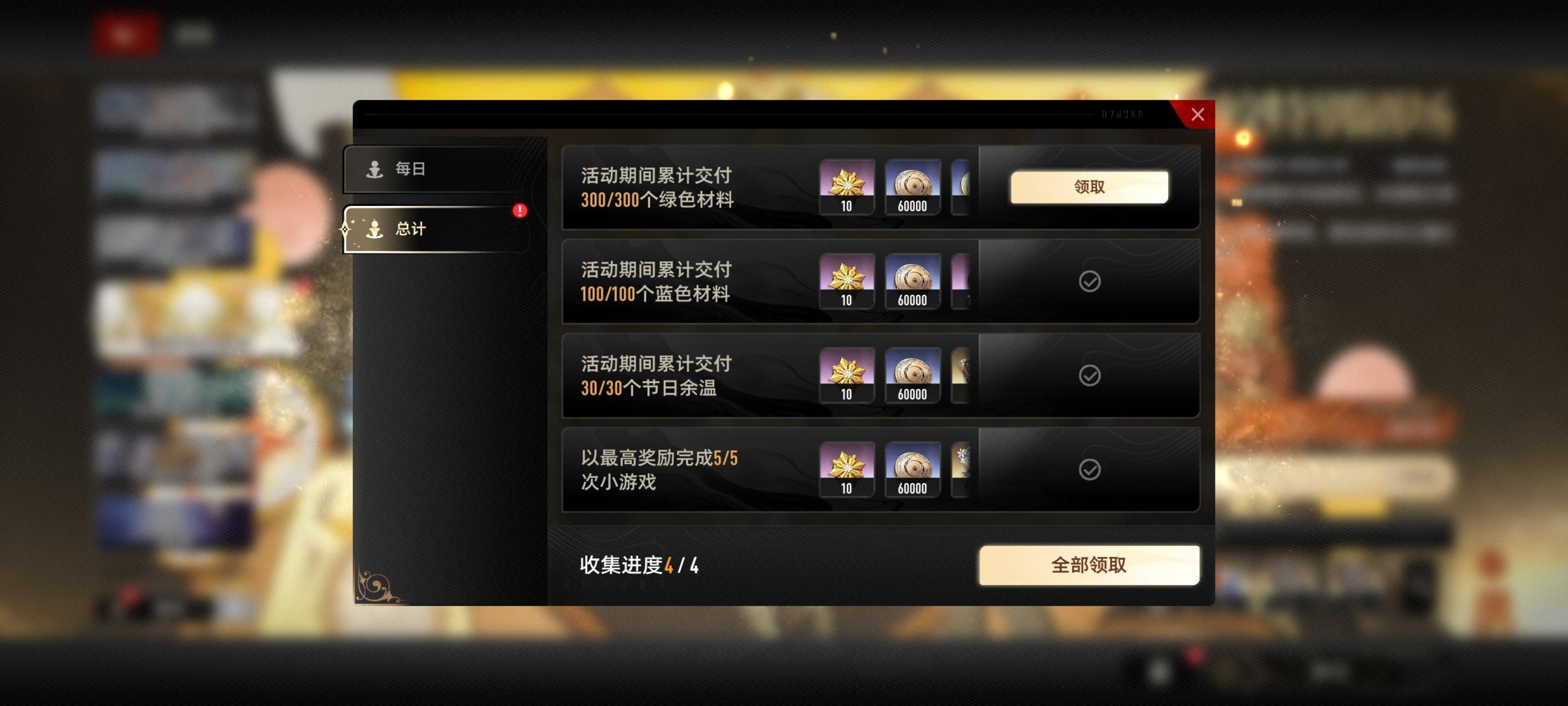The image size is (1568, 706).
Task: Click claimed checkmark for blue material task
Action: point(1089,281)
